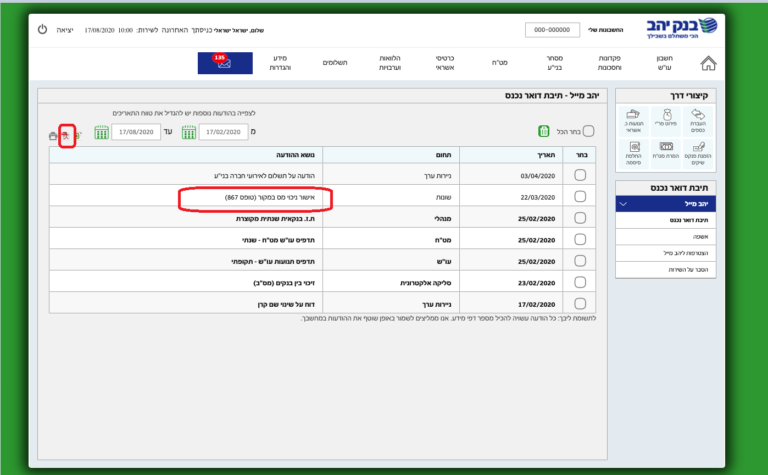The image size is (768, 475).
Task: Click the power icon to log out
Action: (41, 30)
